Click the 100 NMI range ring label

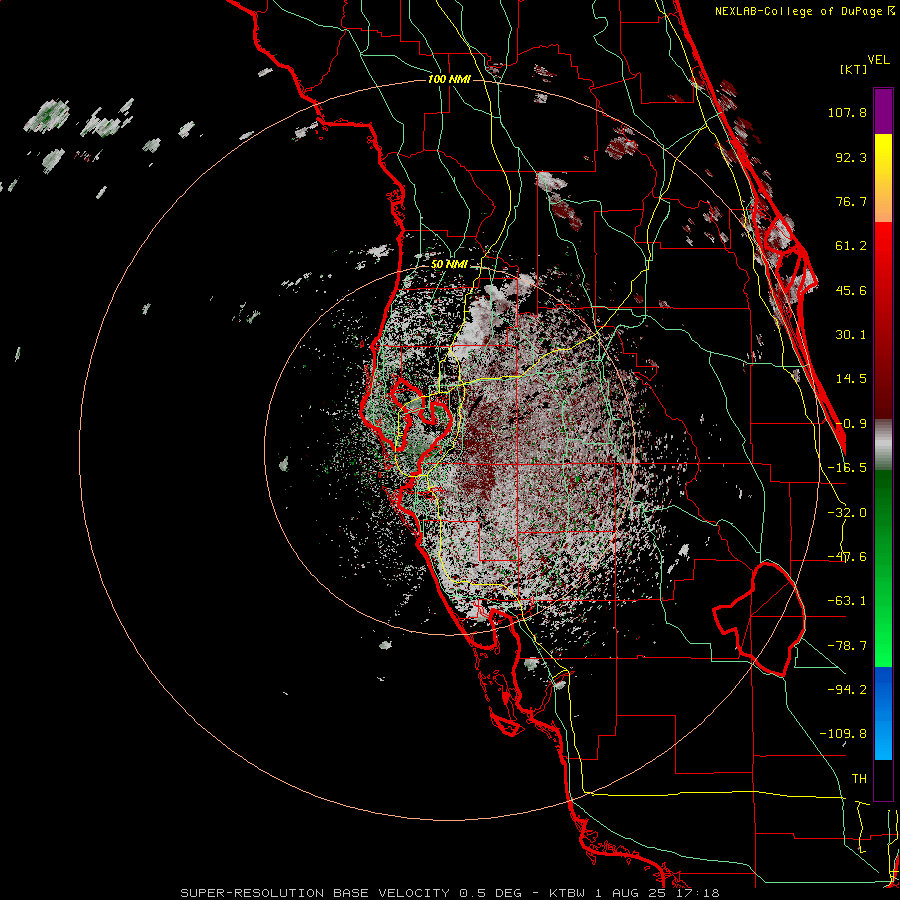(449, 79)
